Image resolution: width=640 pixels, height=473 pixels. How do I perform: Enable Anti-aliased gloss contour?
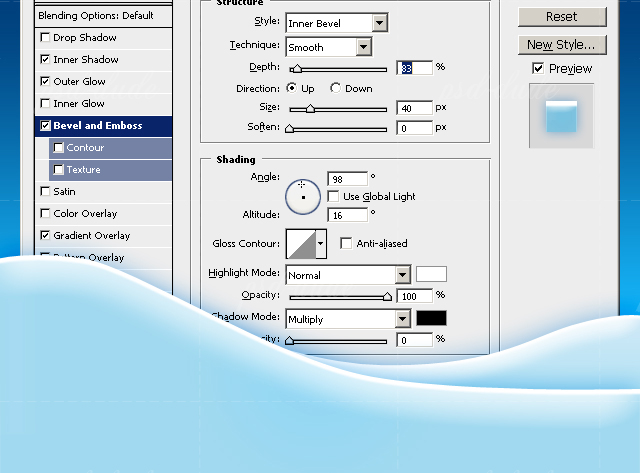(x=346, y=244)
